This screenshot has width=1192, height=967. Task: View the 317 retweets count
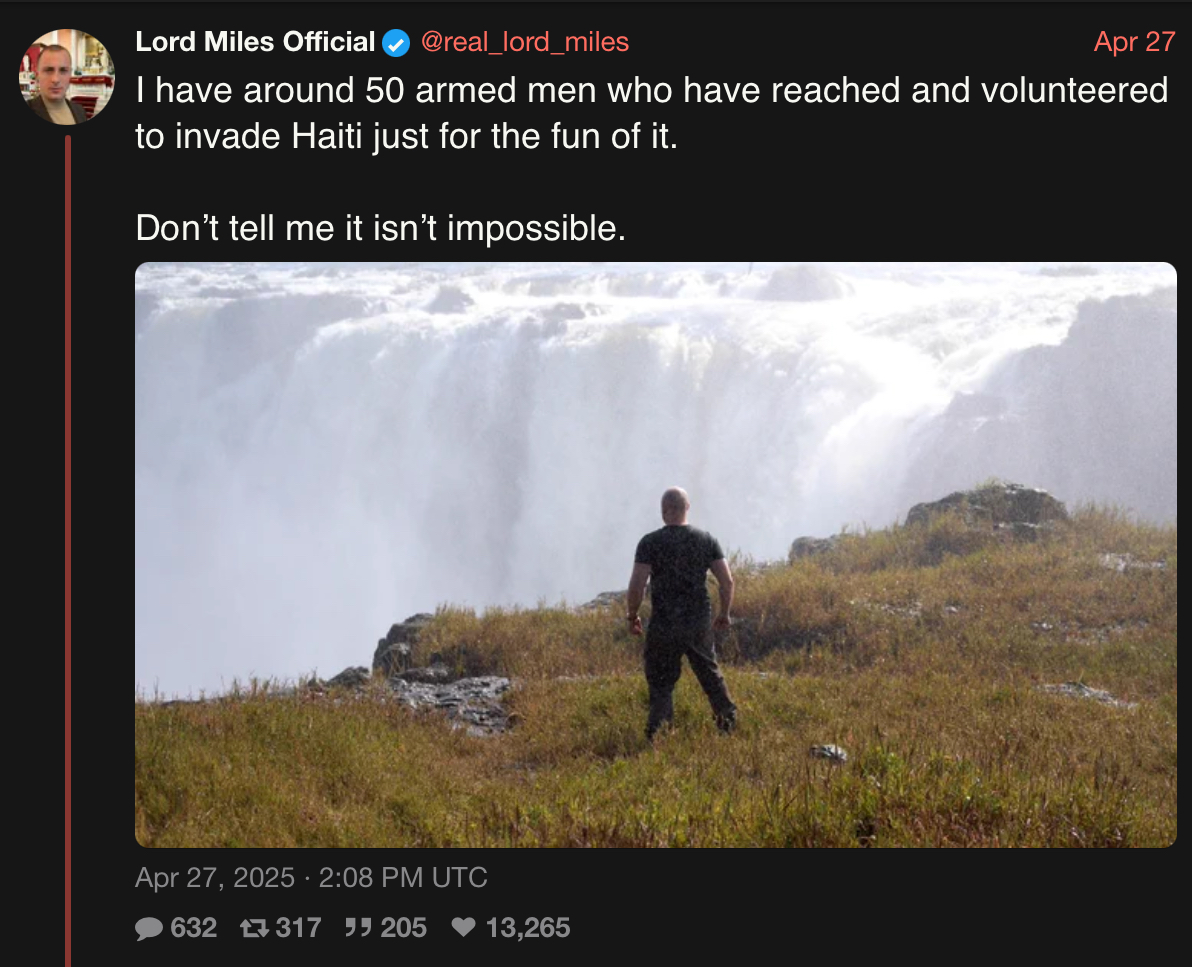tap(298, 927)
